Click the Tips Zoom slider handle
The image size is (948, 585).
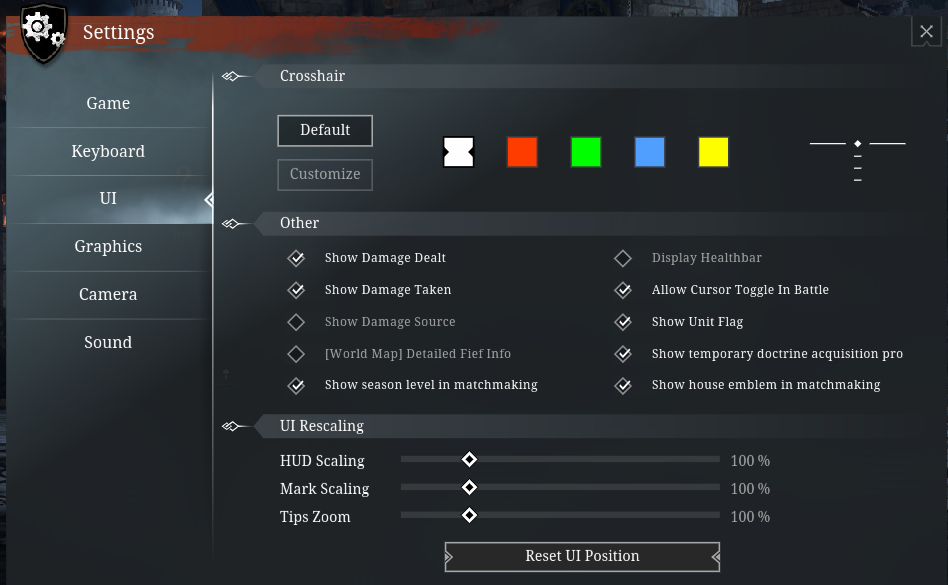tap(469, 516)
